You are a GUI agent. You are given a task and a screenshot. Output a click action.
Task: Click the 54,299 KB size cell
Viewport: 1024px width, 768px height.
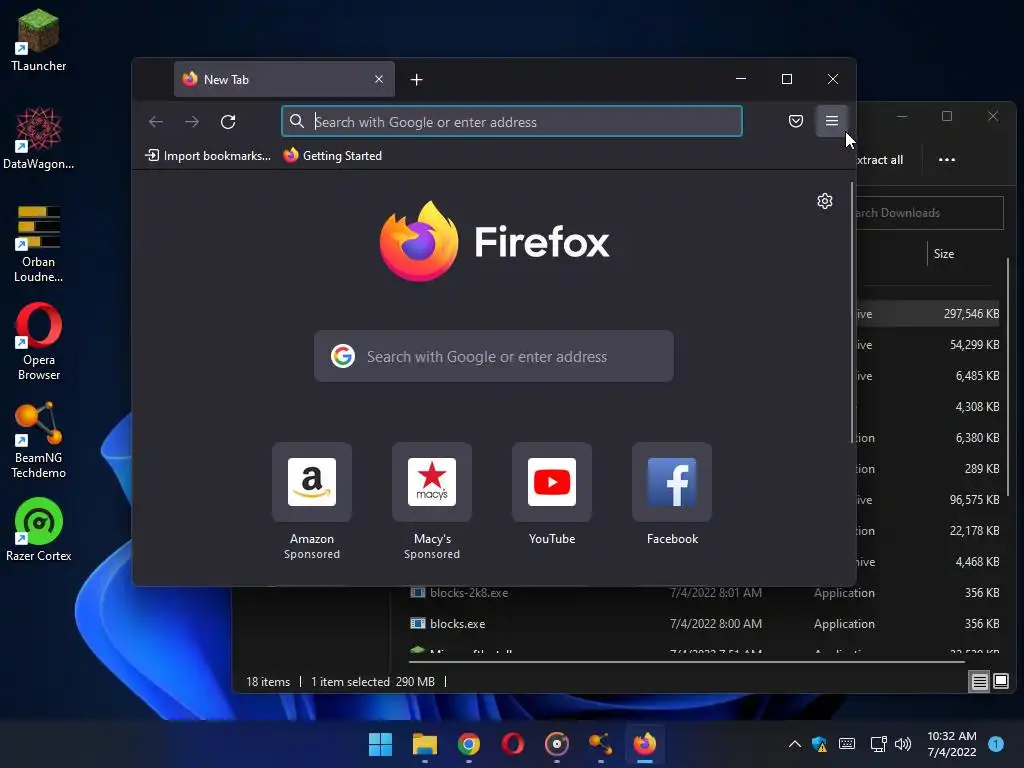coord(974,345)
